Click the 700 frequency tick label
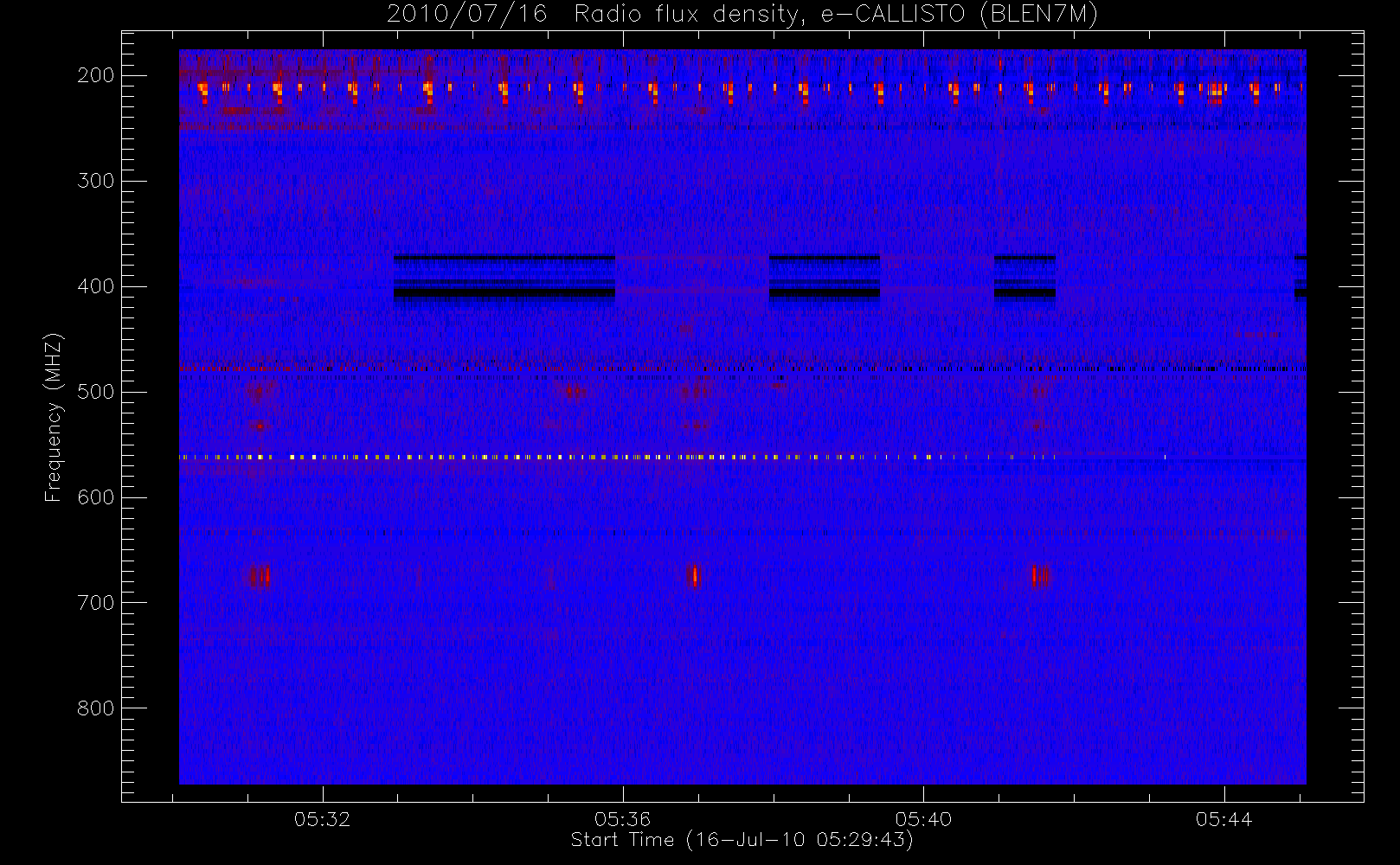This screenshot has width=1400, height=865. [96, 603]
